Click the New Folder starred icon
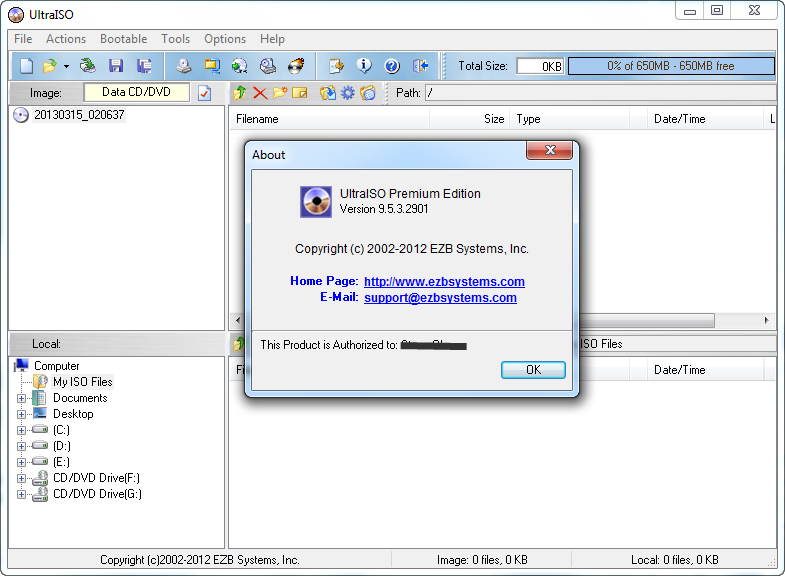 pos(280,92)
